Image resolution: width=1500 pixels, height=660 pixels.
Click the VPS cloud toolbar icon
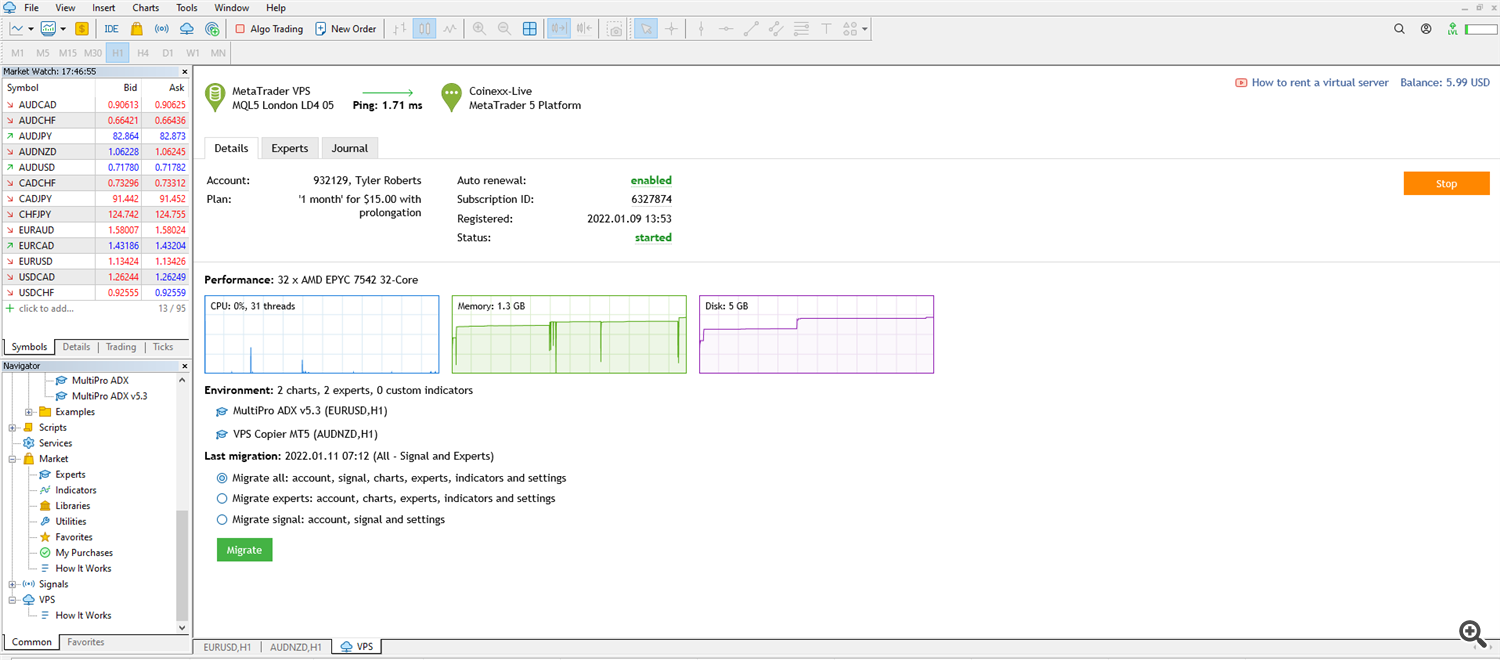(x=186, y=29)
